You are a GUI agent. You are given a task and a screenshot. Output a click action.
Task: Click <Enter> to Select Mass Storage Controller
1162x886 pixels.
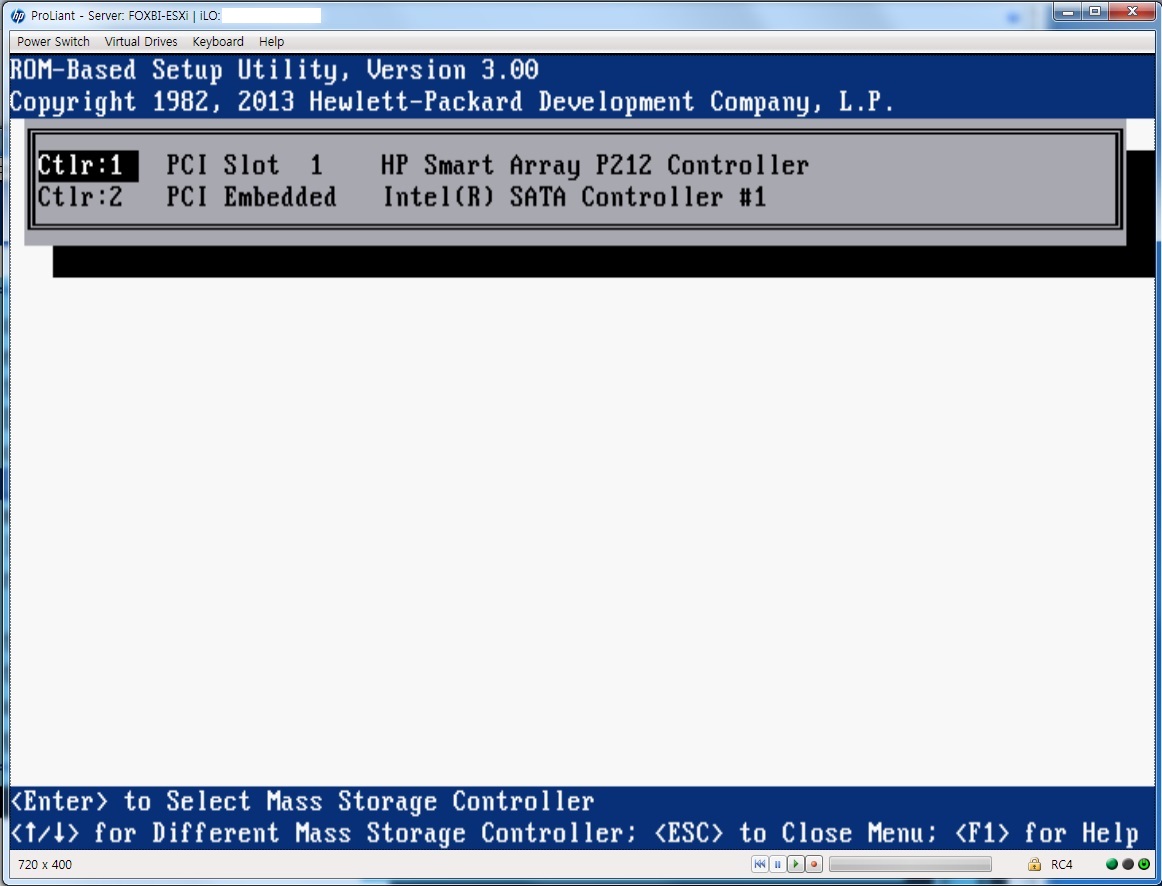(x=302, y=802)
